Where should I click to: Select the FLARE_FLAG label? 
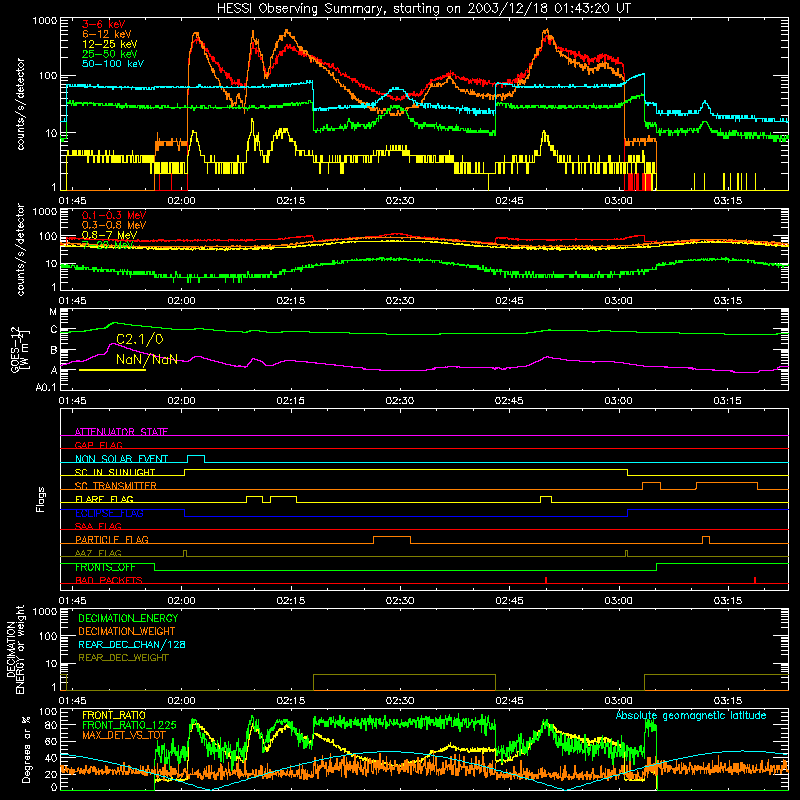(104, 499)
